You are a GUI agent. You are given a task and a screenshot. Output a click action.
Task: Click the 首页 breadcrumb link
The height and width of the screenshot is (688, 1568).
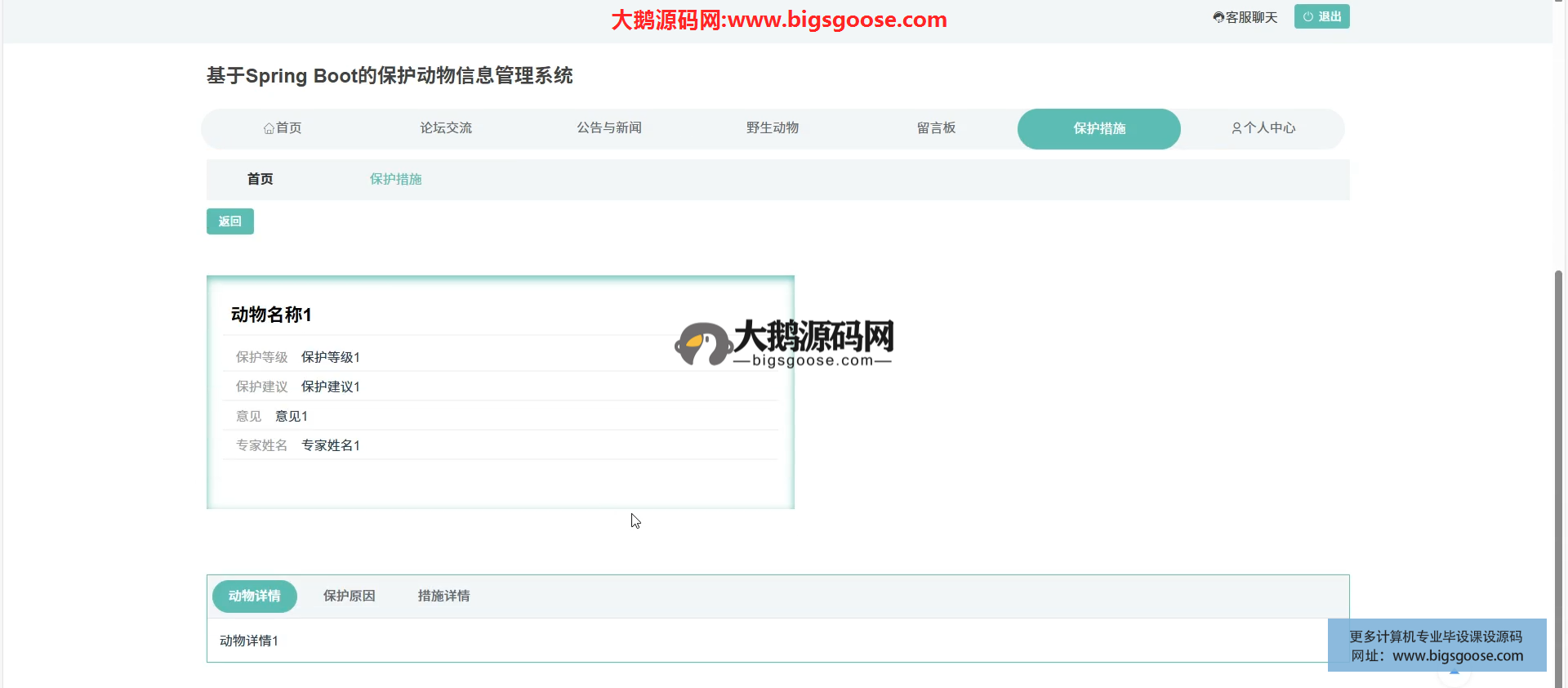point(260,179)
